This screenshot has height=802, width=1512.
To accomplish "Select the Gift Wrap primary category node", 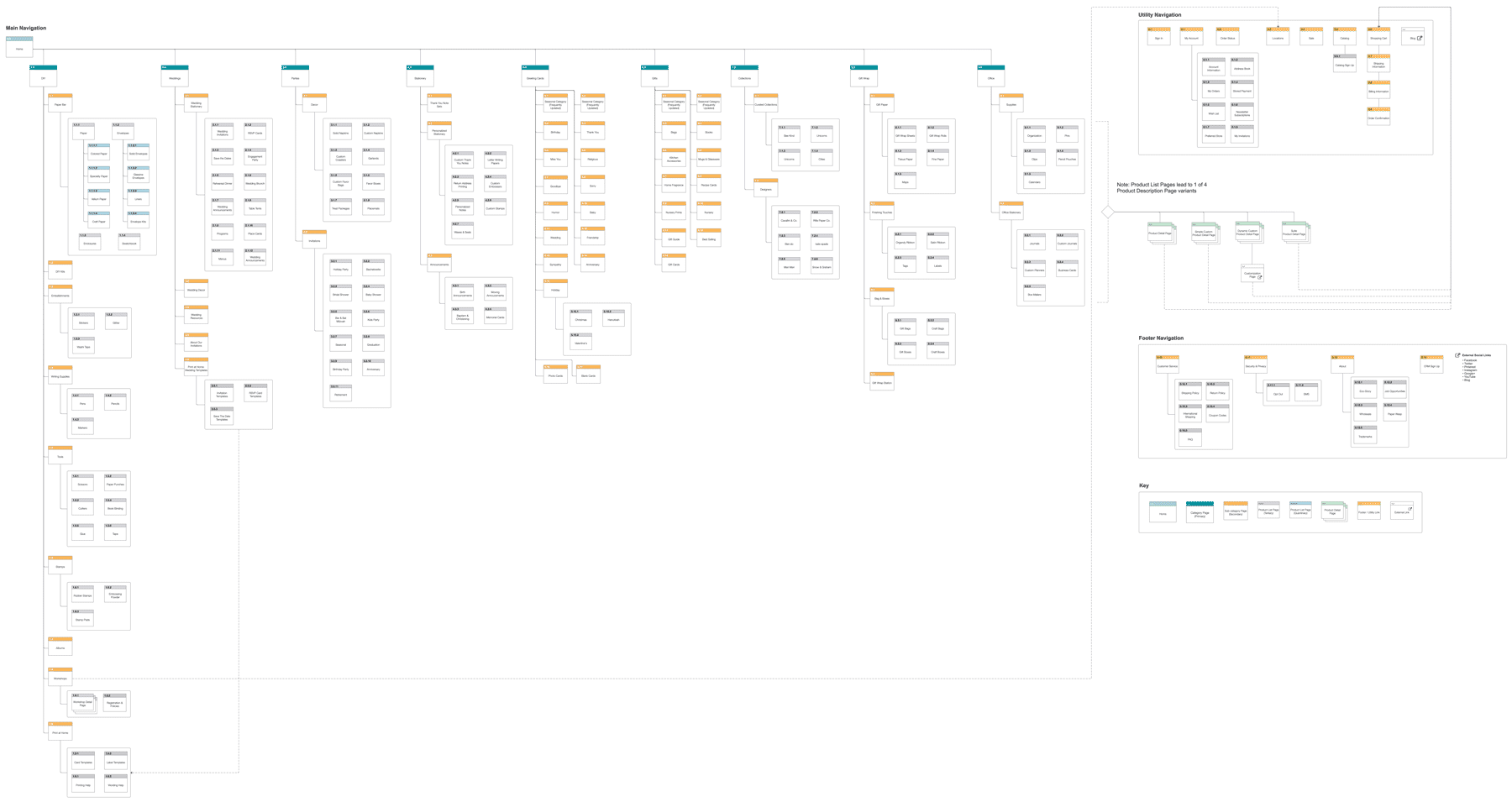I will pyautogui.click(x=864, y=76).
